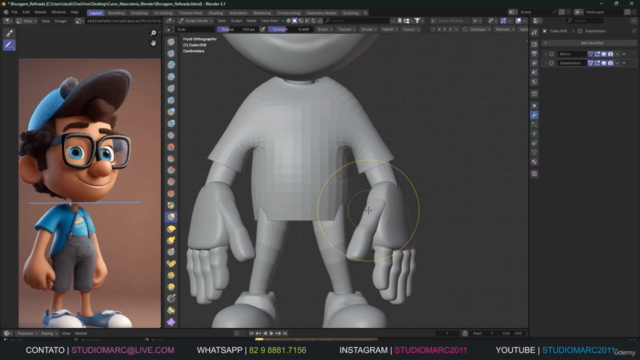Click the pan hand gizmo in image editor

click(153, 43)
